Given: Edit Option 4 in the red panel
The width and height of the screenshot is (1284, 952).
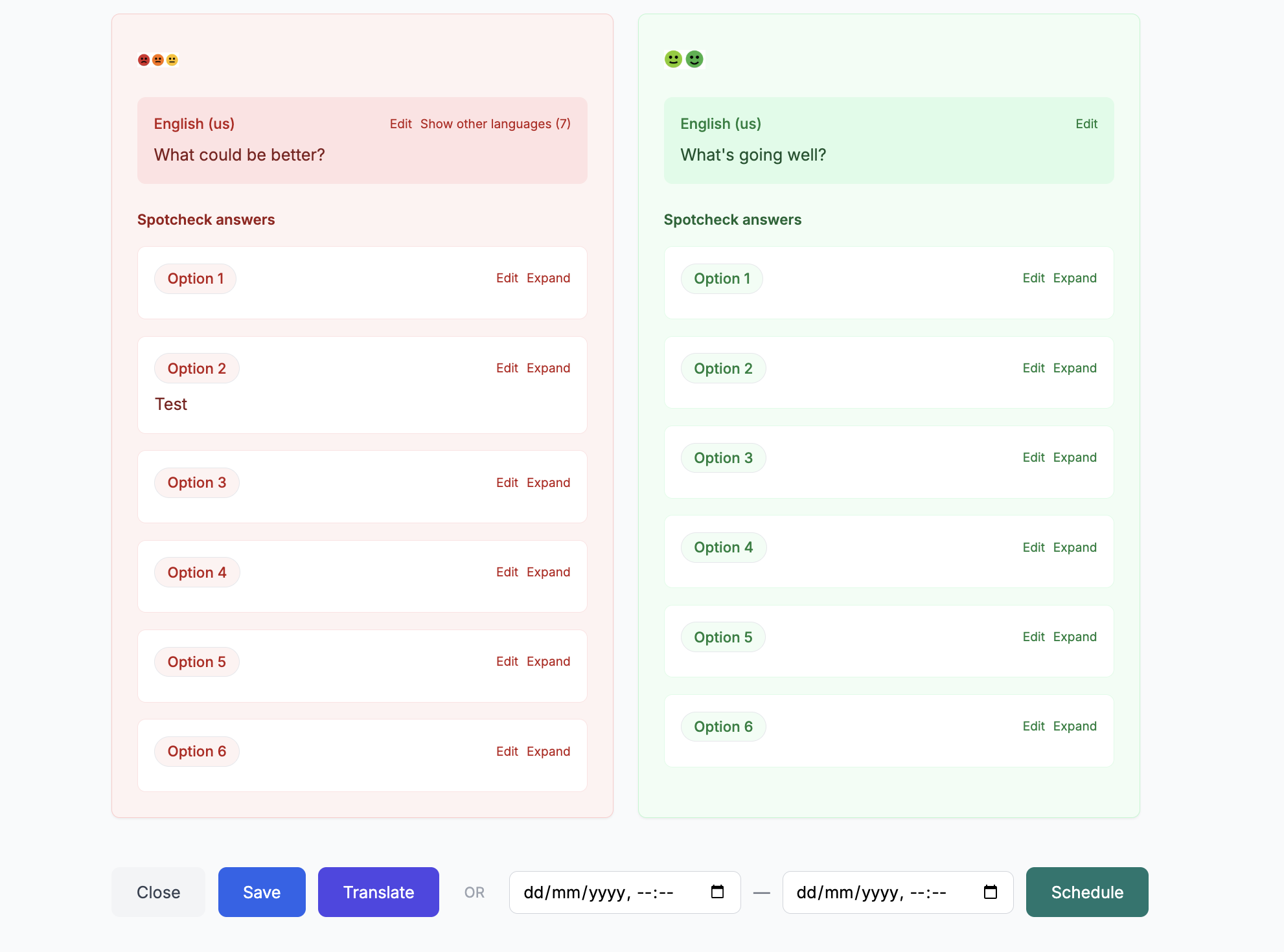Looking at the screenshot, I should pyautogui.click(x=507, y=572).
